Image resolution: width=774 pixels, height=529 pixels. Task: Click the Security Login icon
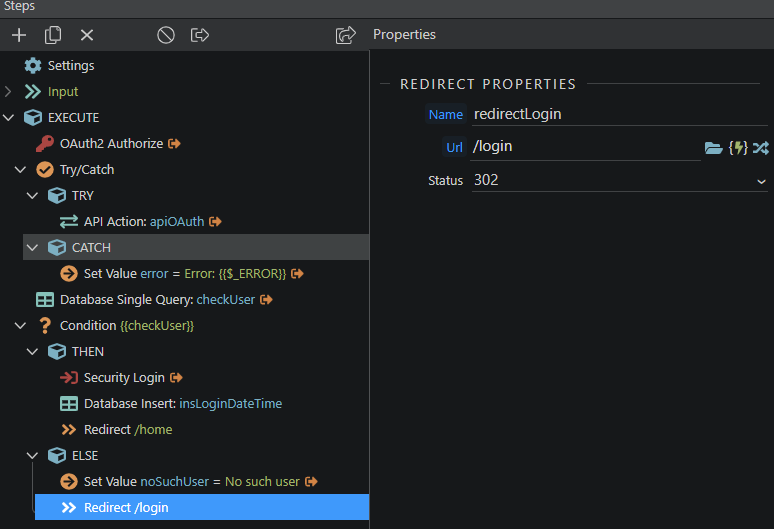click(x=69, y=378)
